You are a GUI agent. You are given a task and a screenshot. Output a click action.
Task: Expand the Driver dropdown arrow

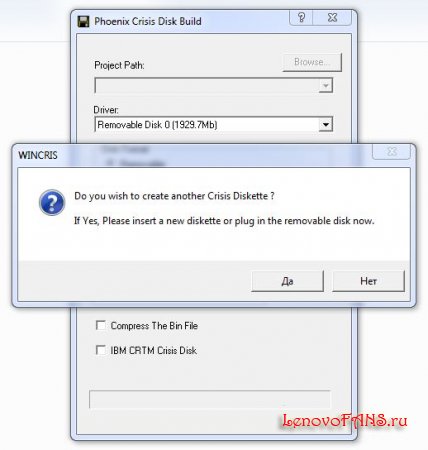coord(326,125)
